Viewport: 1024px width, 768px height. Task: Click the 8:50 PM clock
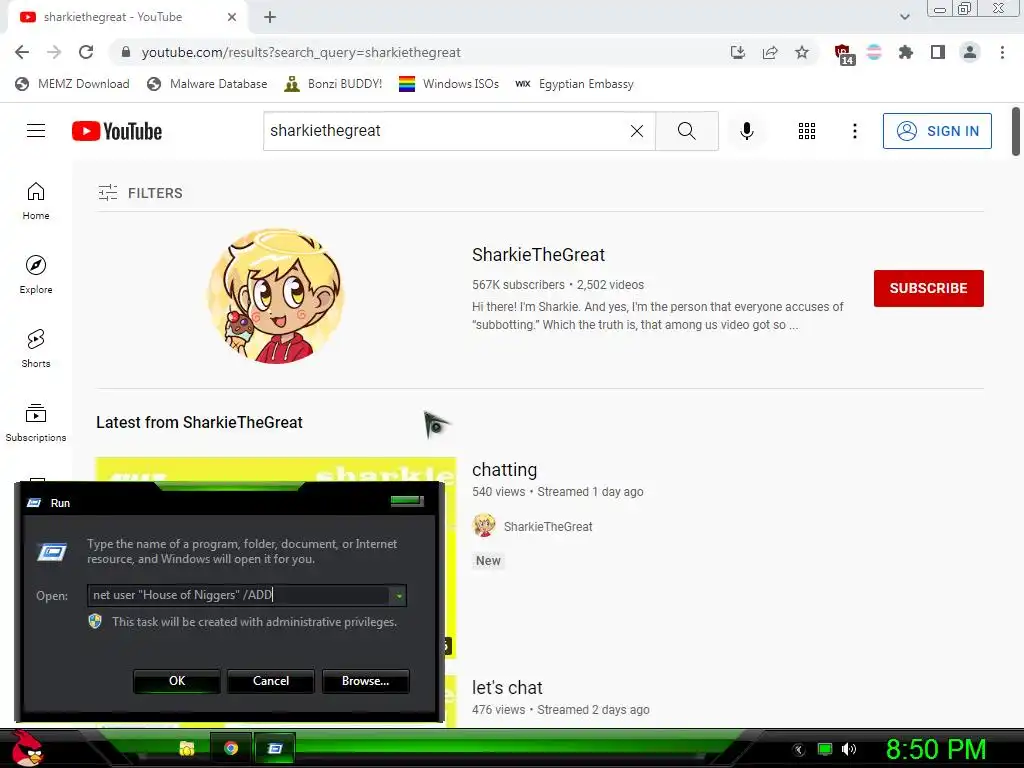(x=935, y=750)
